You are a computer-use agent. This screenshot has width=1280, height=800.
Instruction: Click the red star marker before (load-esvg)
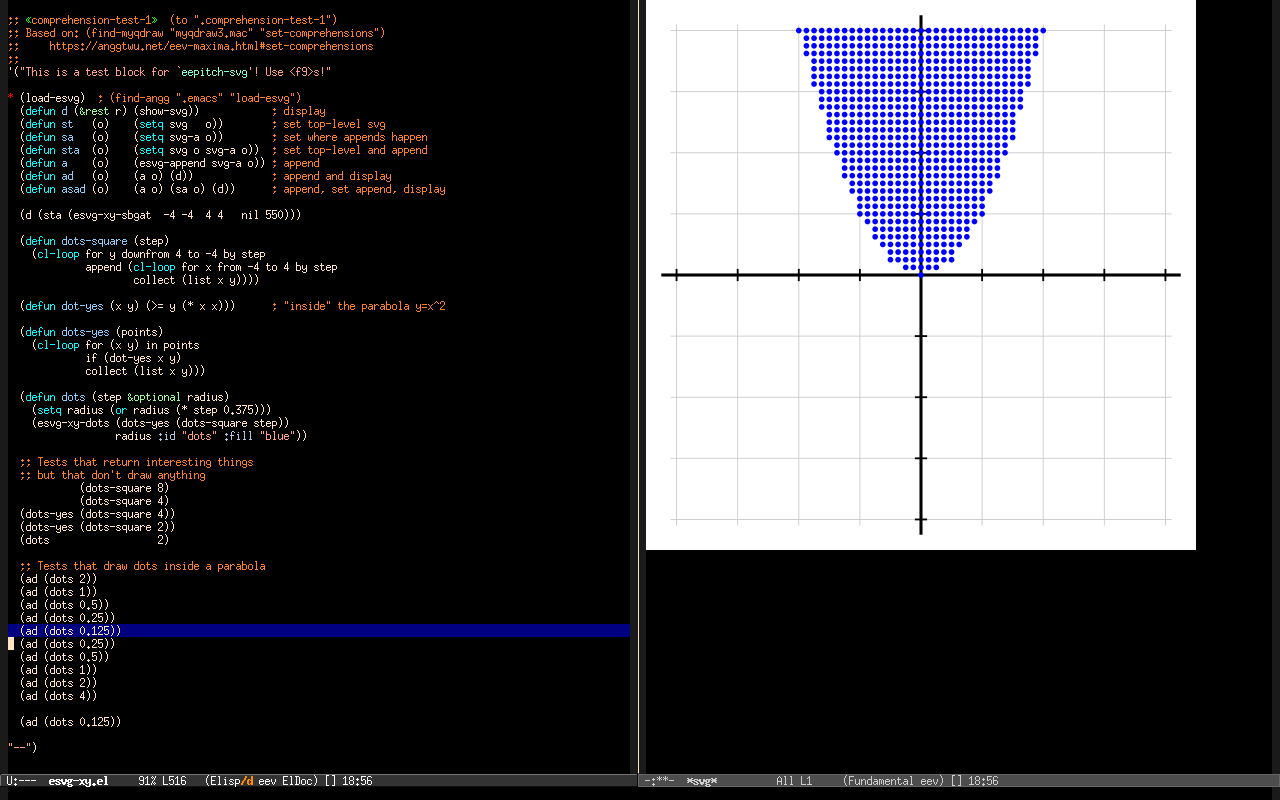10,98
